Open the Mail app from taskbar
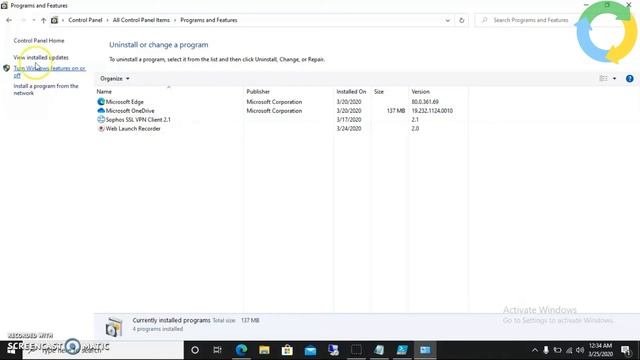This screenshot has width=640, height=360. (310, 350)
